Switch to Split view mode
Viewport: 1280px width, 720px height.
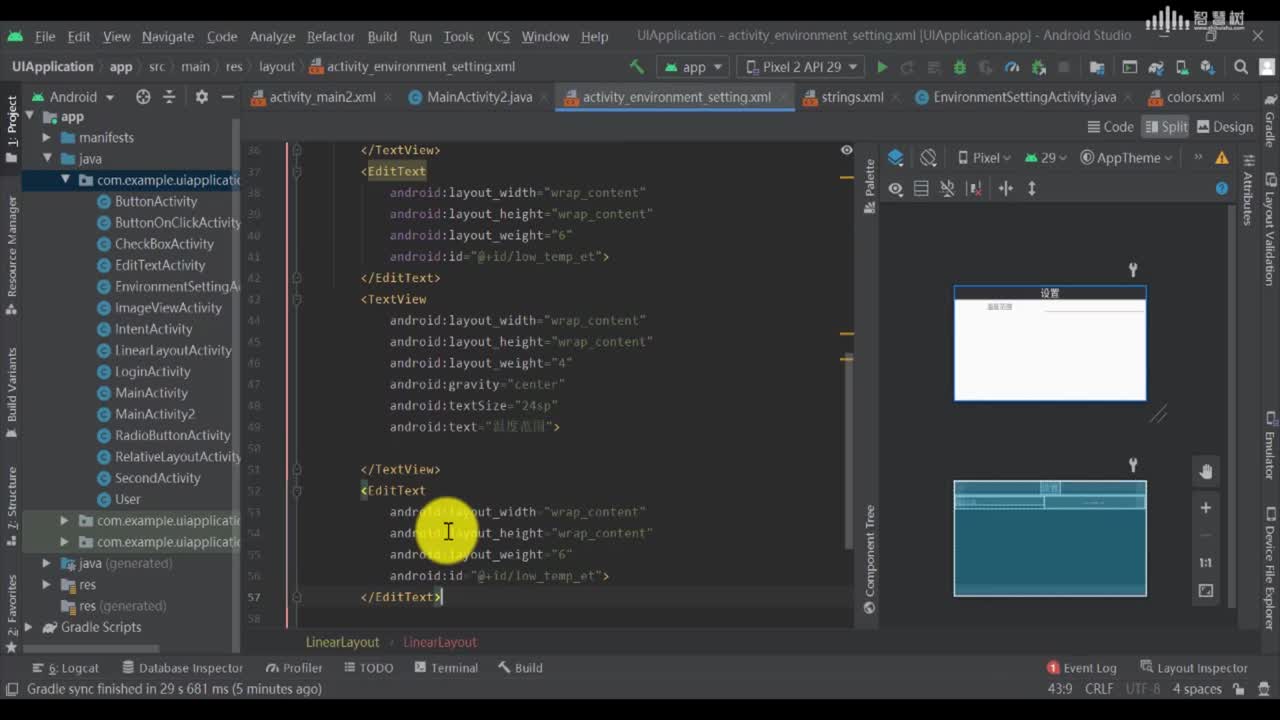[x=1166, y=127]
